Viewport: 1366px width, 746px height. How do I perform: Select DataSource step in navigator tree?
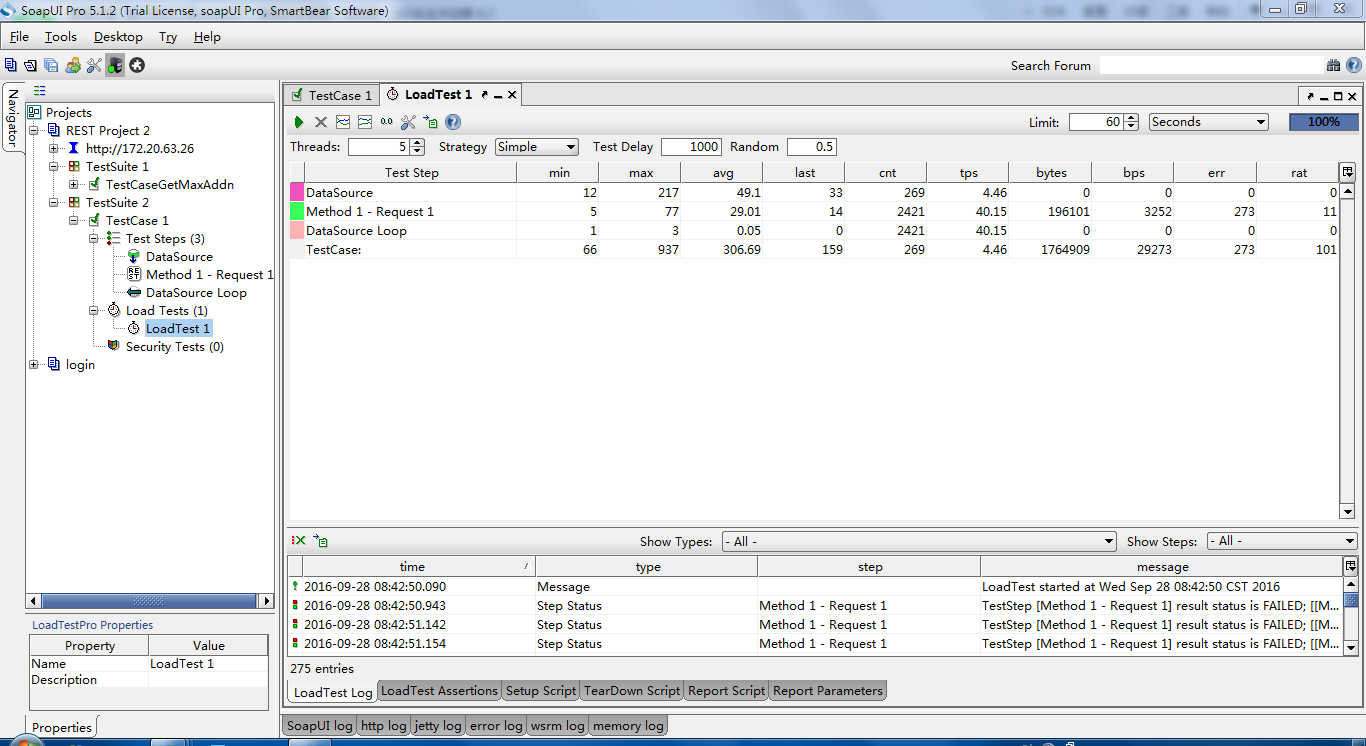179,256
